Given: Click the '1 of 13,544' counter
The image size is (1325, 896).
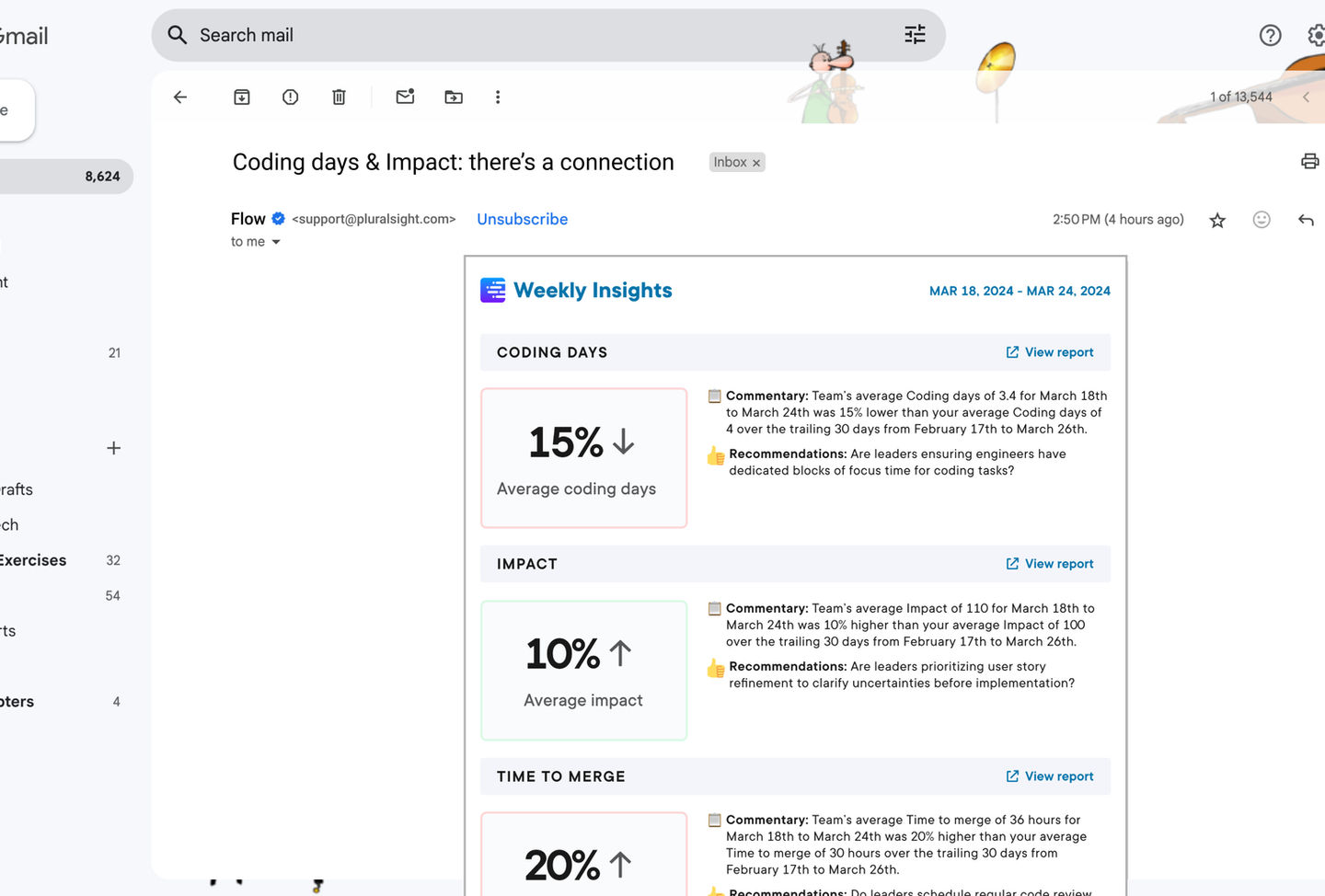Looking at the screenshot, I should click(1240, 97).
